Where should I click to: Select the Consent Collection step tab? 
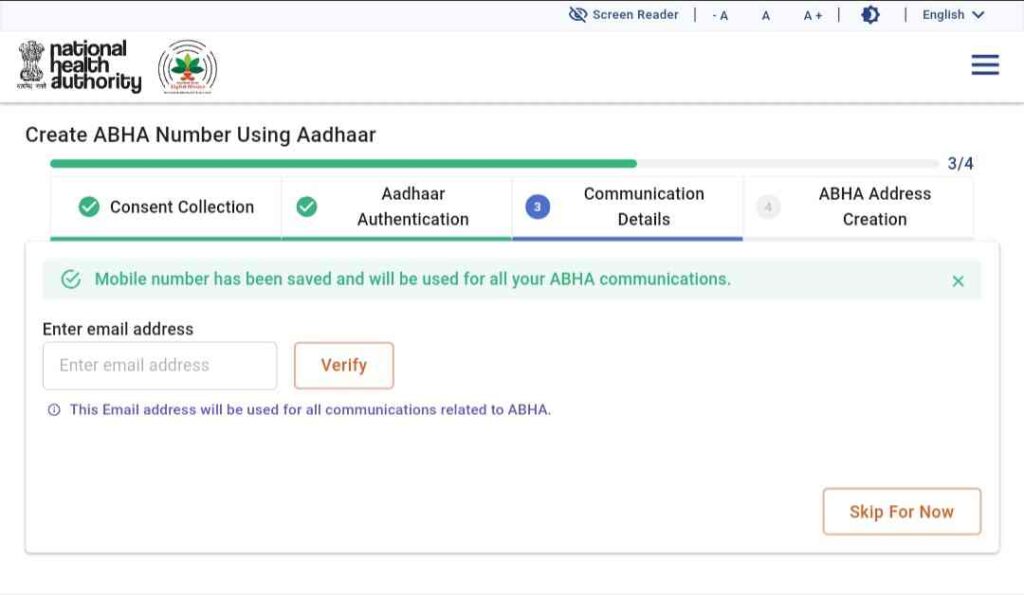click(166, 207)
